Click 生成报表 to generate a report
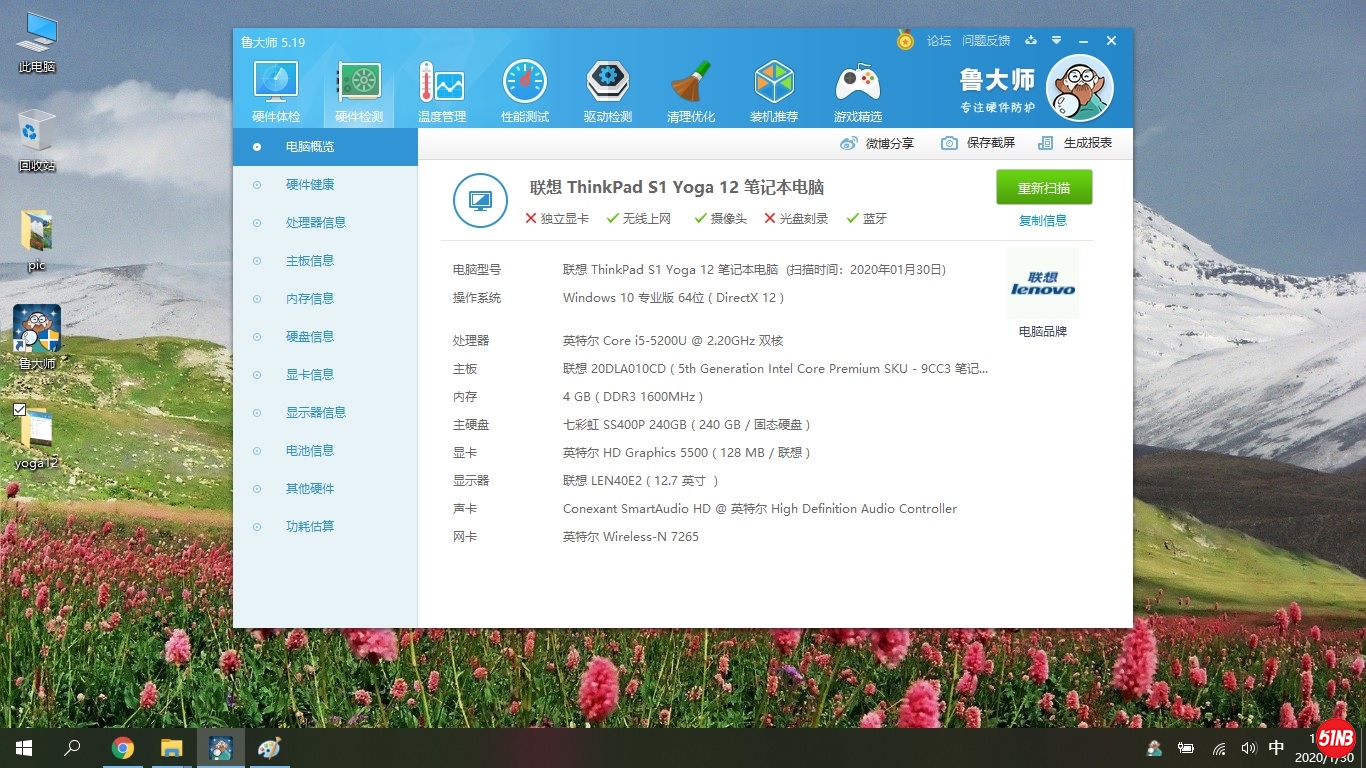This screenshot has width=1366, height=768. point(1075,143)
